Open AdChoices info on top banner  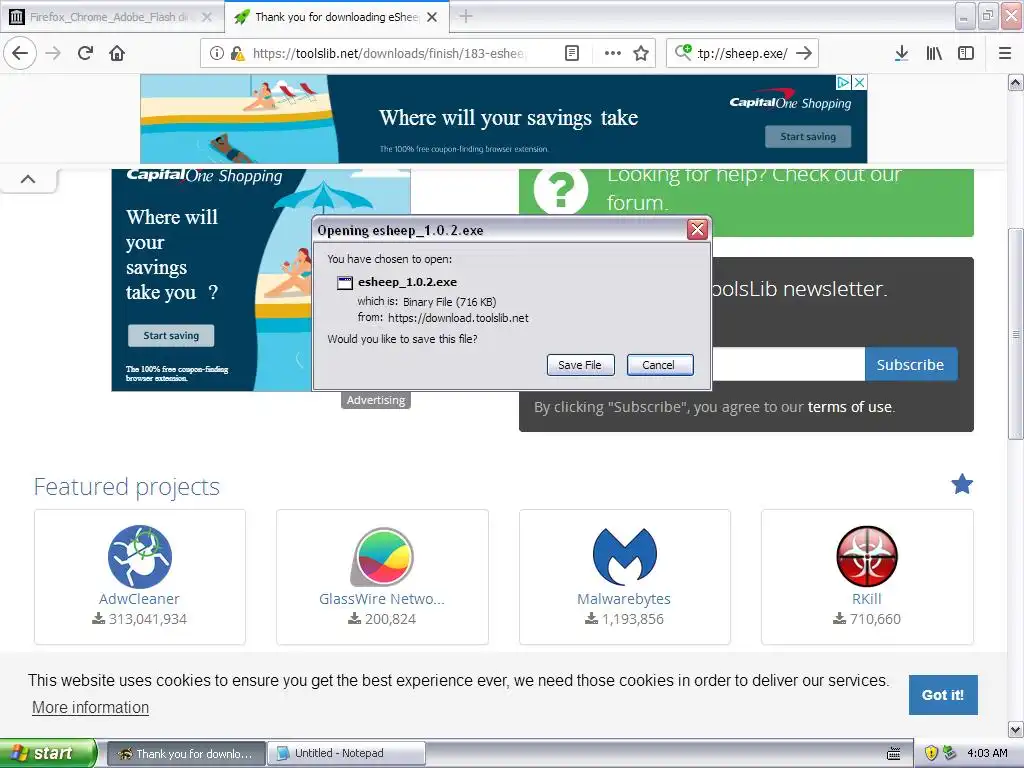pos(843,82)
